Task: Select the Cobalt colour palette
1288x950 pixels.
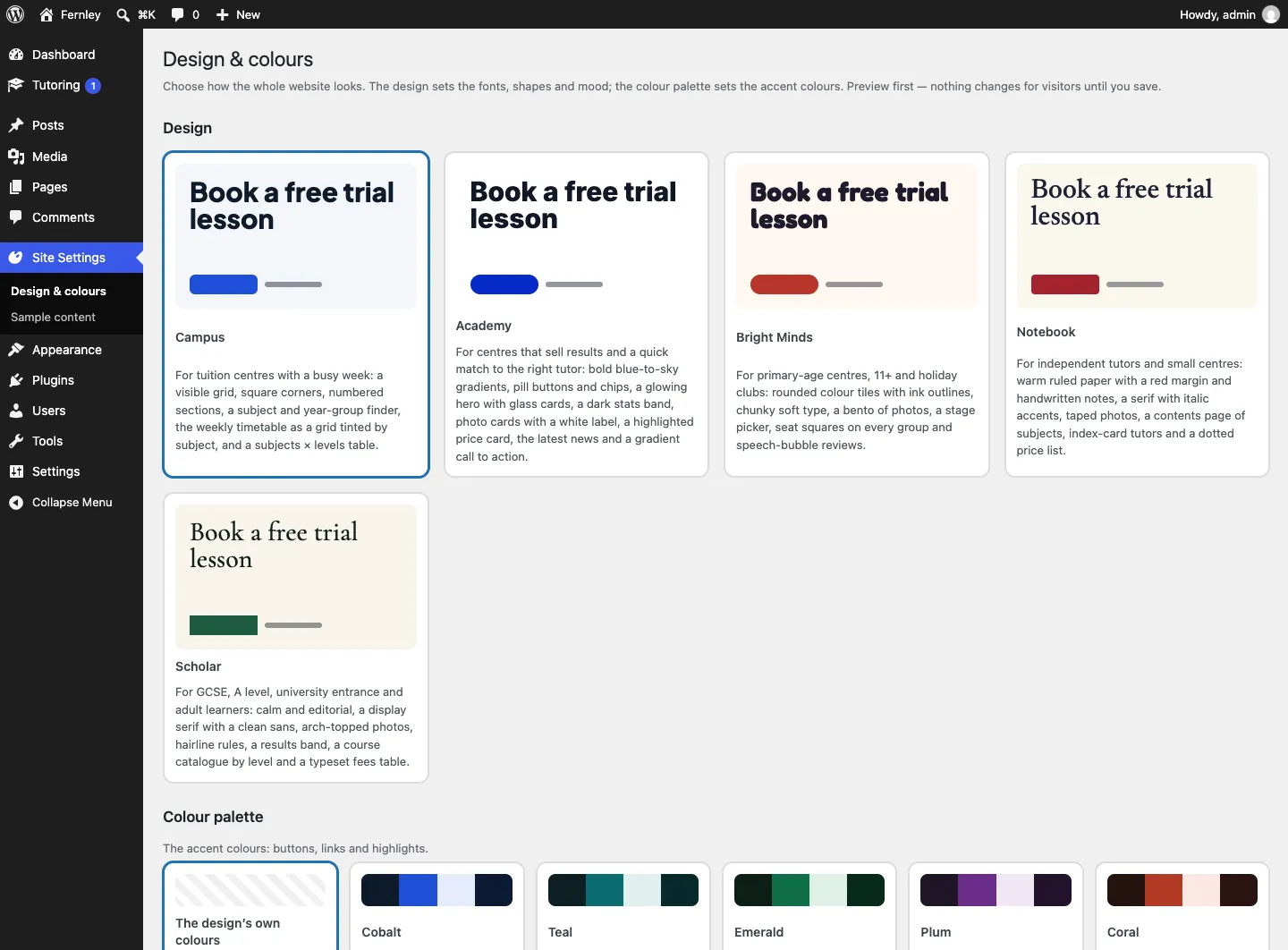Action: coord(436,906)
